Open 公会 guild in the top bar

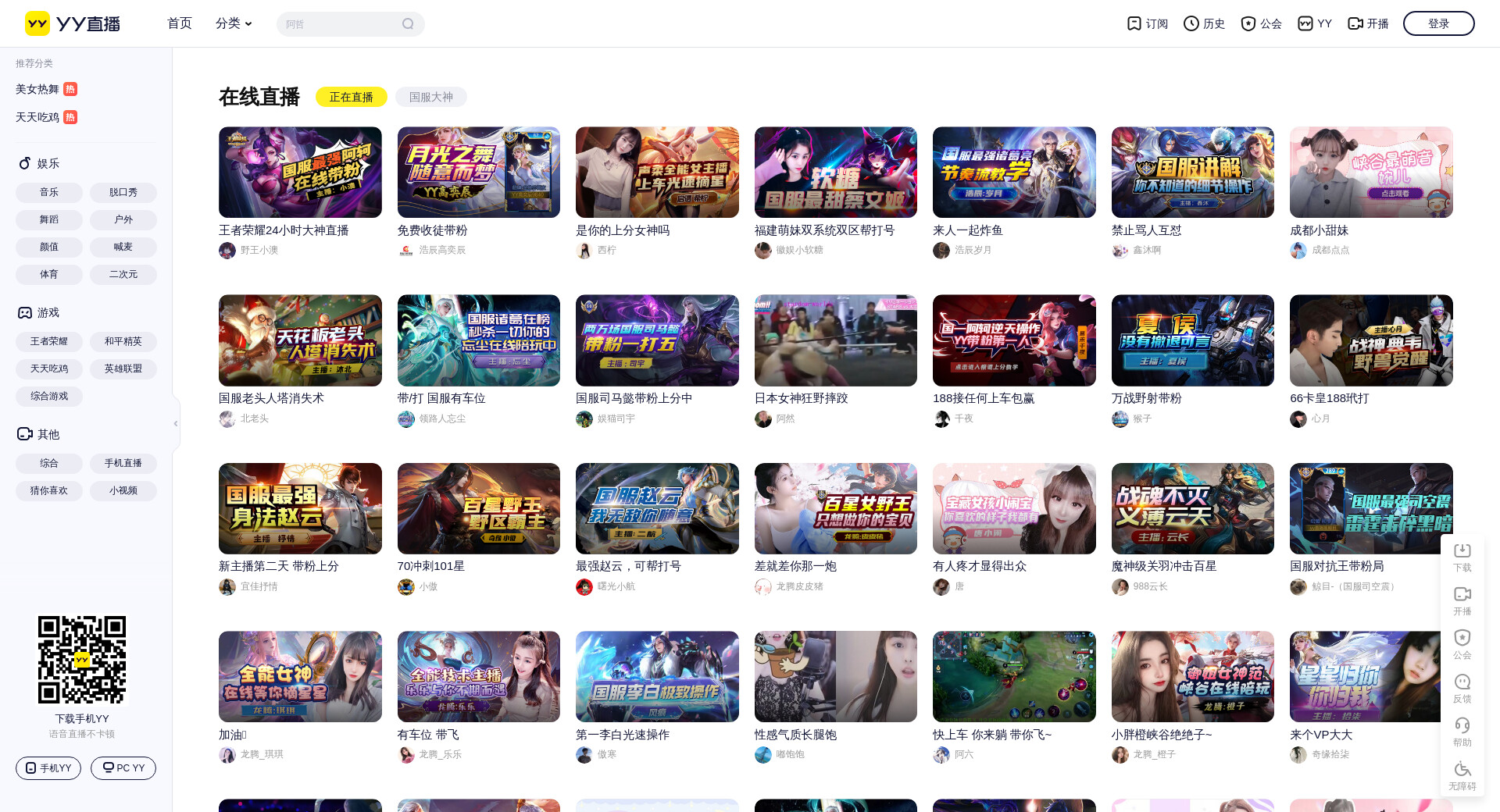pos(1261,23)
